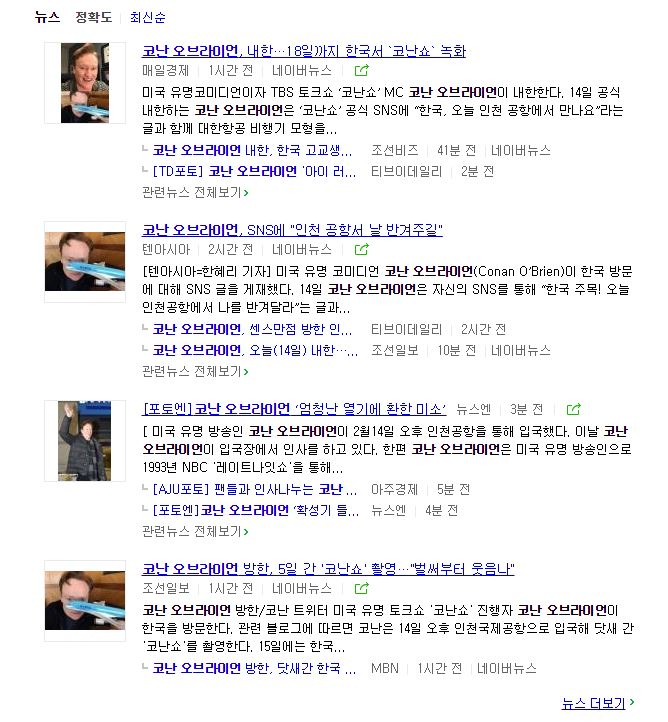Open headline SNS에 인천 공항서 날 반겨주길
This screenshot has width=668, height=722.
click(292, 229)
